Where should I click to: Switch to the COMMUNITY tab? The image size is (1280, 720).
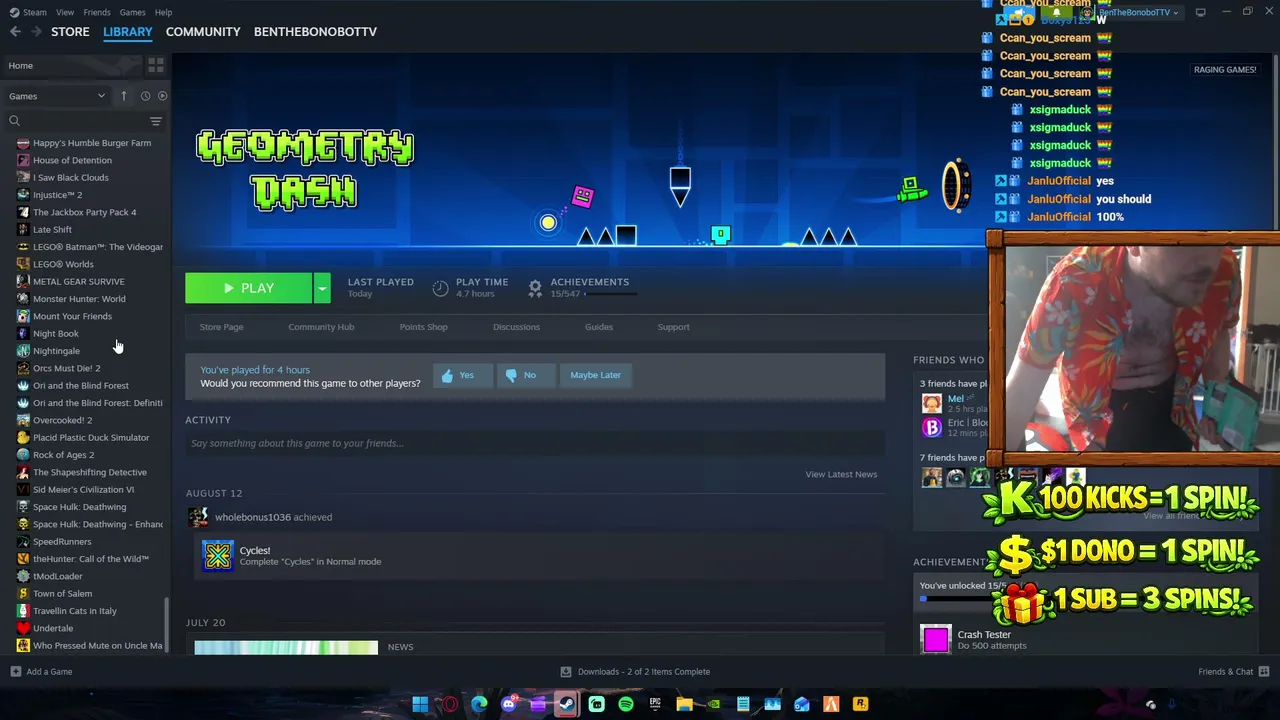pos(203,32)
